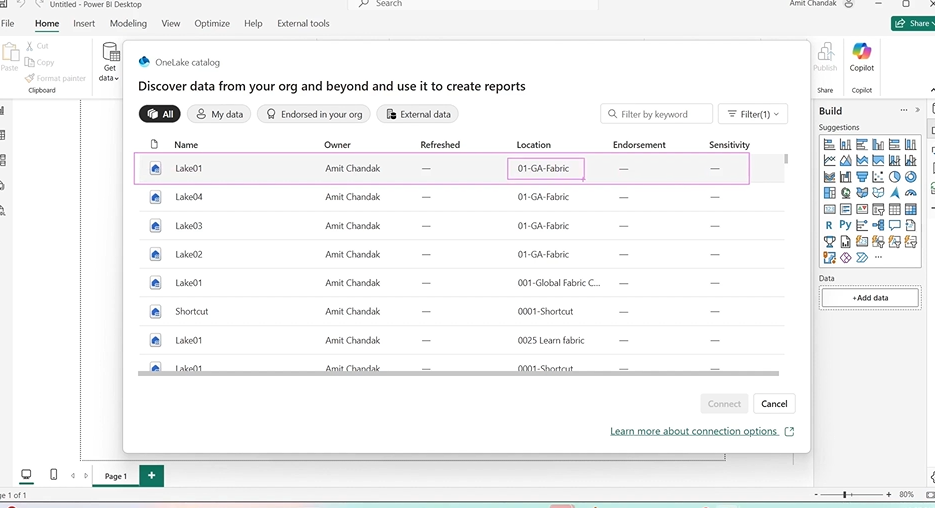Toggle the My data filter pill
The height and width of the screenshot is (508, 935).
[x=219, y=114]
